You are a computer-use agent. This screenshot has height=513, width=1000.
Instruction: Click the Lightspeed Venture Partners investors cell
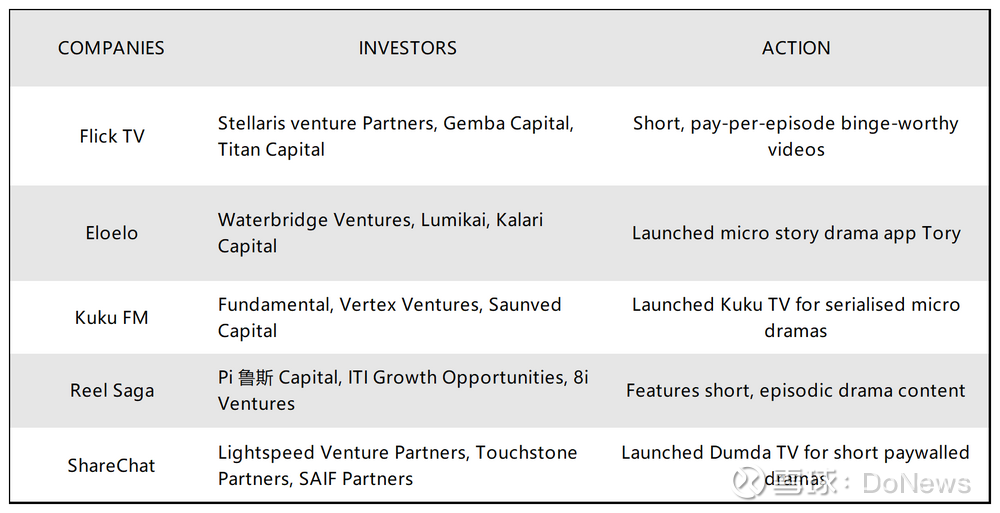point(397,465)
